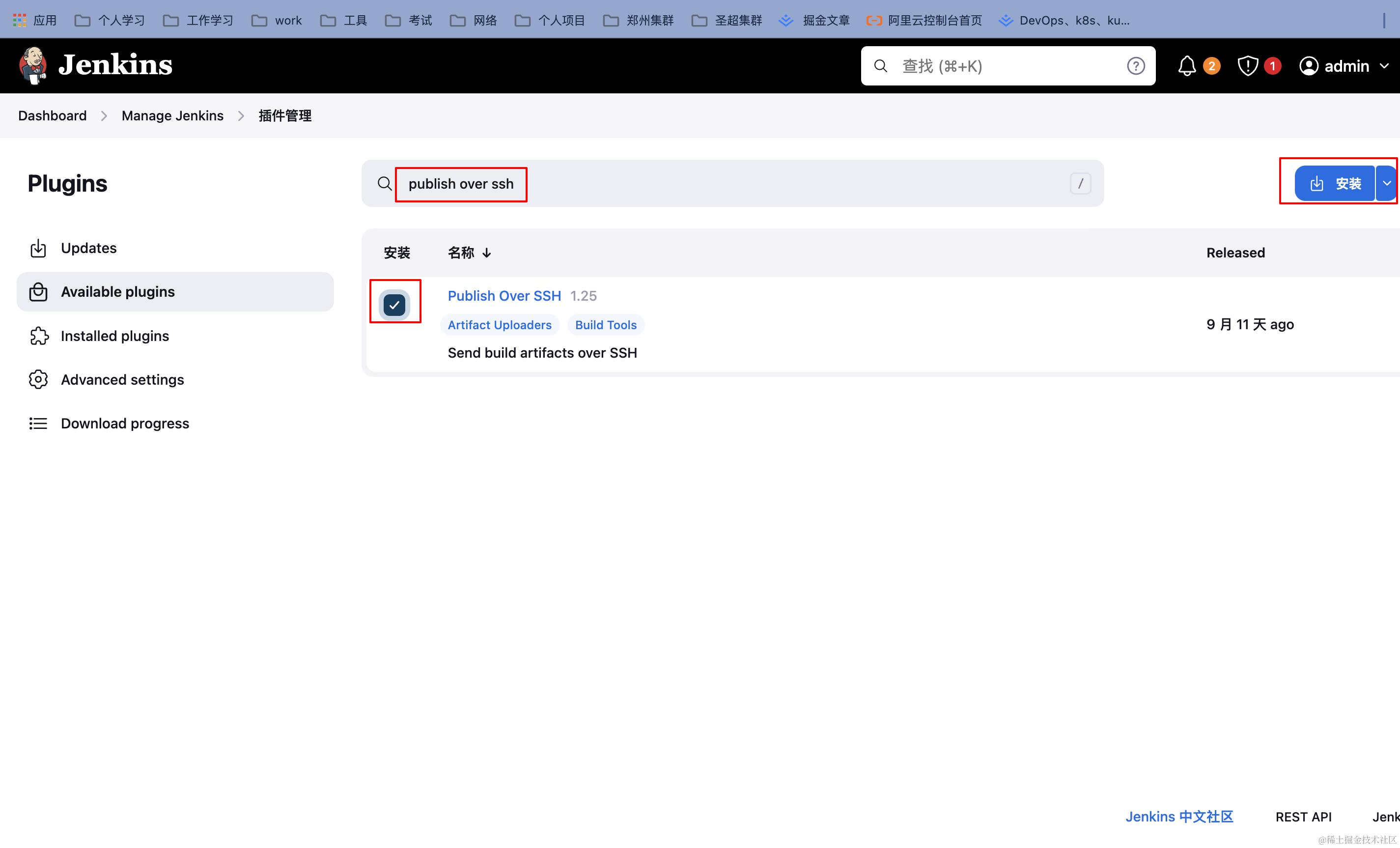The image size is (1400, 848).
Task: Go to Manage Jenkins breadcrumb
Action: click(x=172, y=116)
